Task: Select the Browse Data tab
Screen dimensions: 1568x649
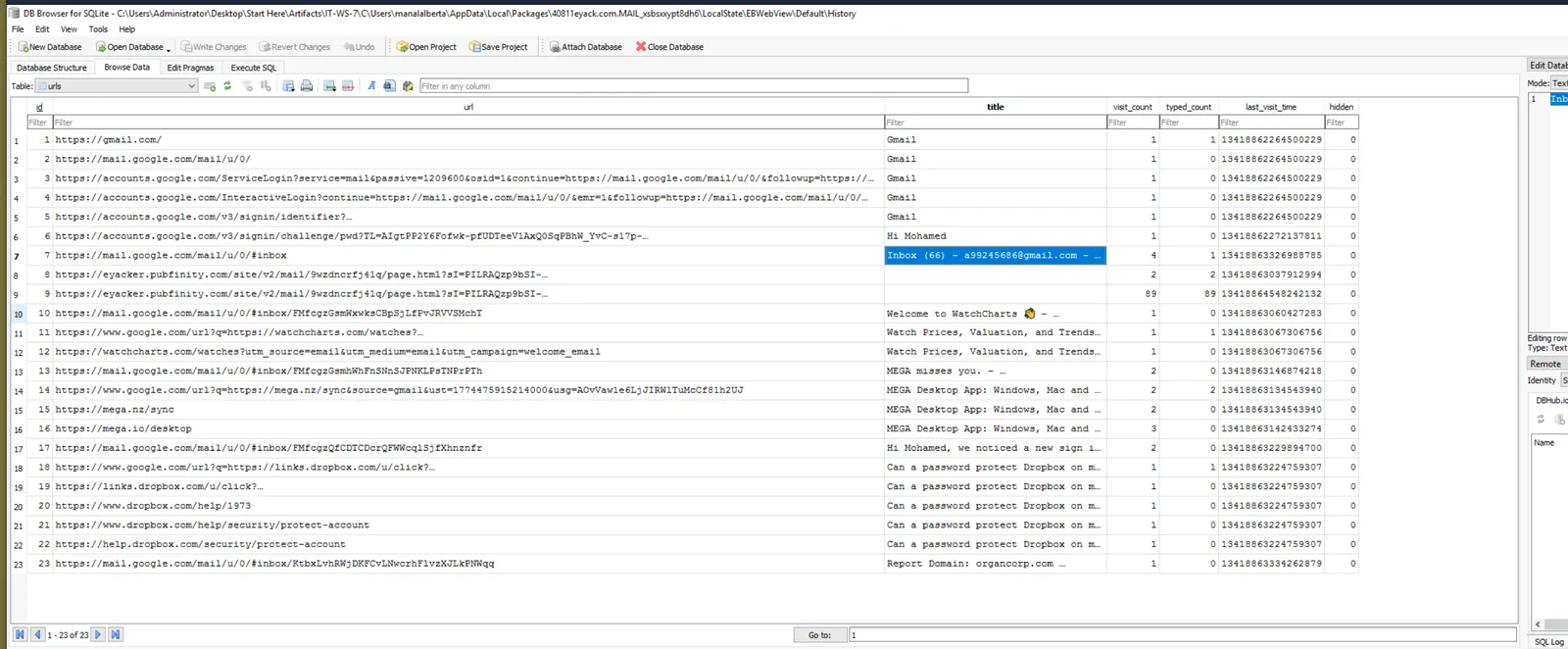Action: coord(127,68)
